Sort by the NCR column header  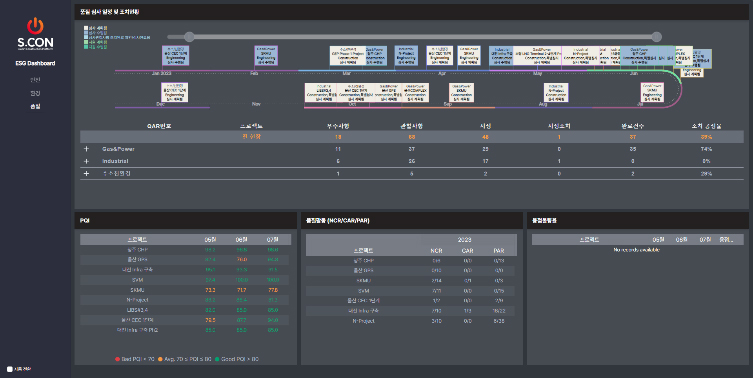pyautogui.click(x=436, y=251)
